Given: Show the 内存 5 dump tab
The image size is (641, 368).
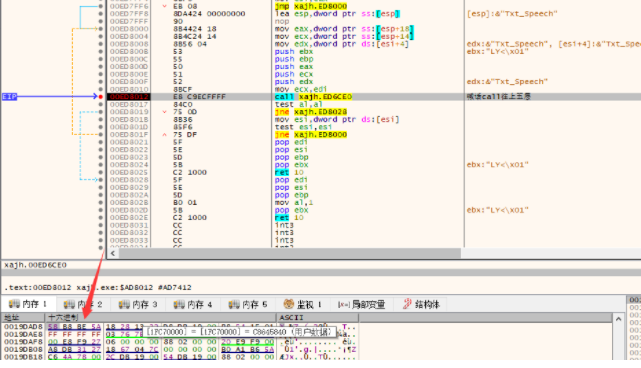Looking at the screenshot, I should click(248, 304).
